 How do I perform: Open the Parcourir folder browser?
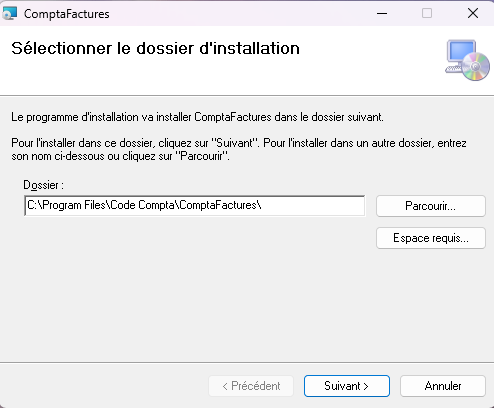(431, 206)
